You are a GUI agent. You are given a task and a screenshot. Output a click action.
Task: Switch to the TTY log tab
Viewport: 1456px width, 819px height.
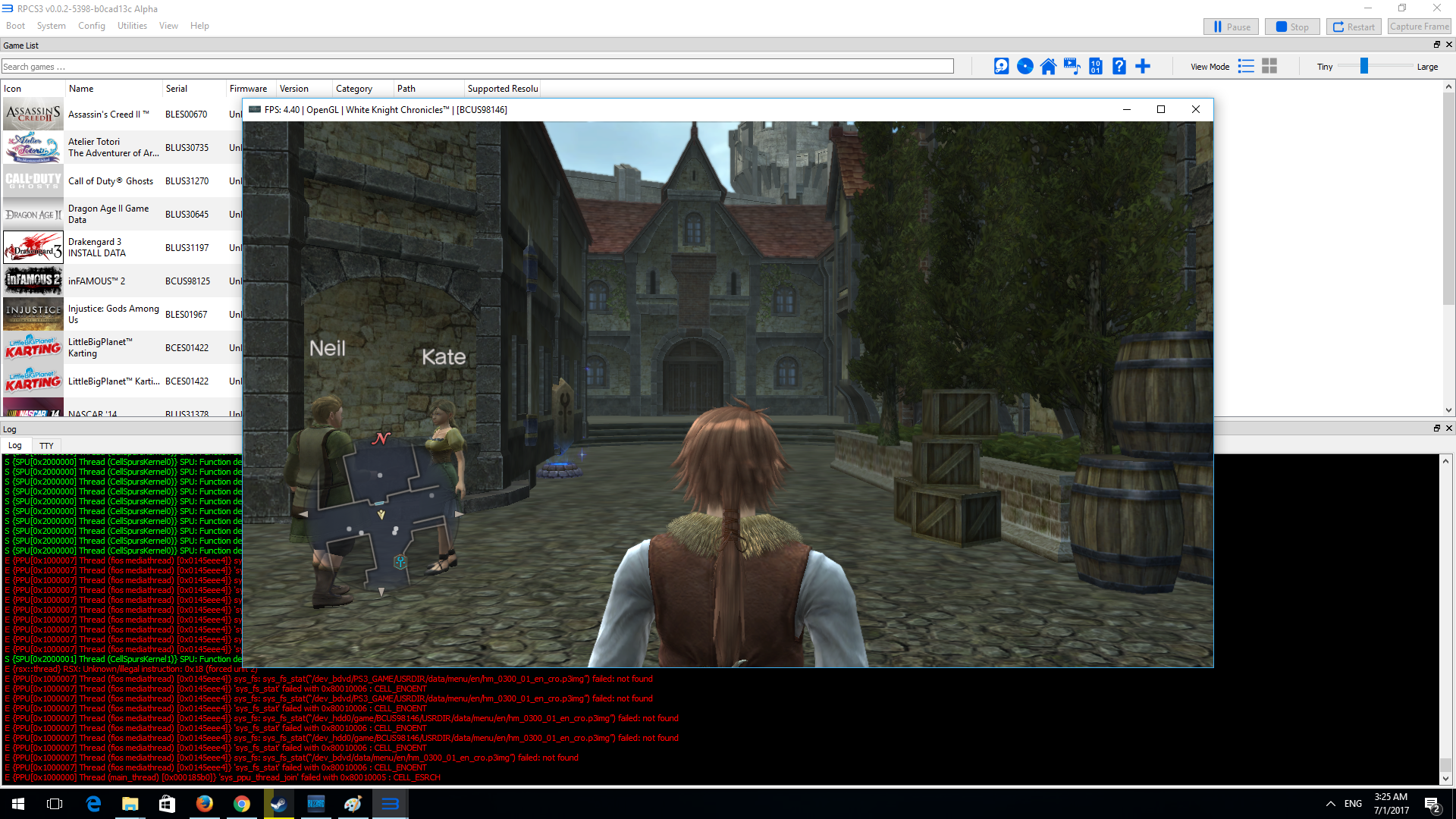46,446
